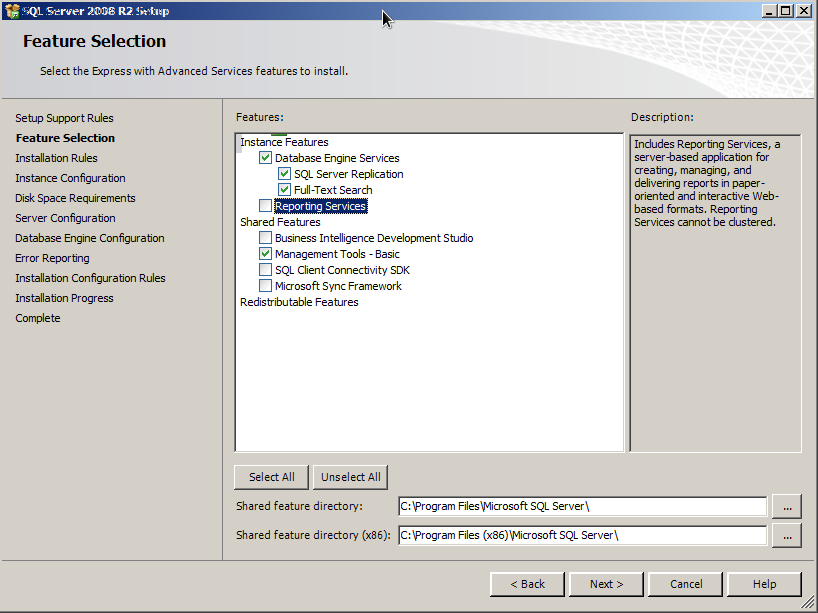The height and width of the screenshot is (613, 818).
Task: Click Installation Progress step
Action: tap(64, 298)
